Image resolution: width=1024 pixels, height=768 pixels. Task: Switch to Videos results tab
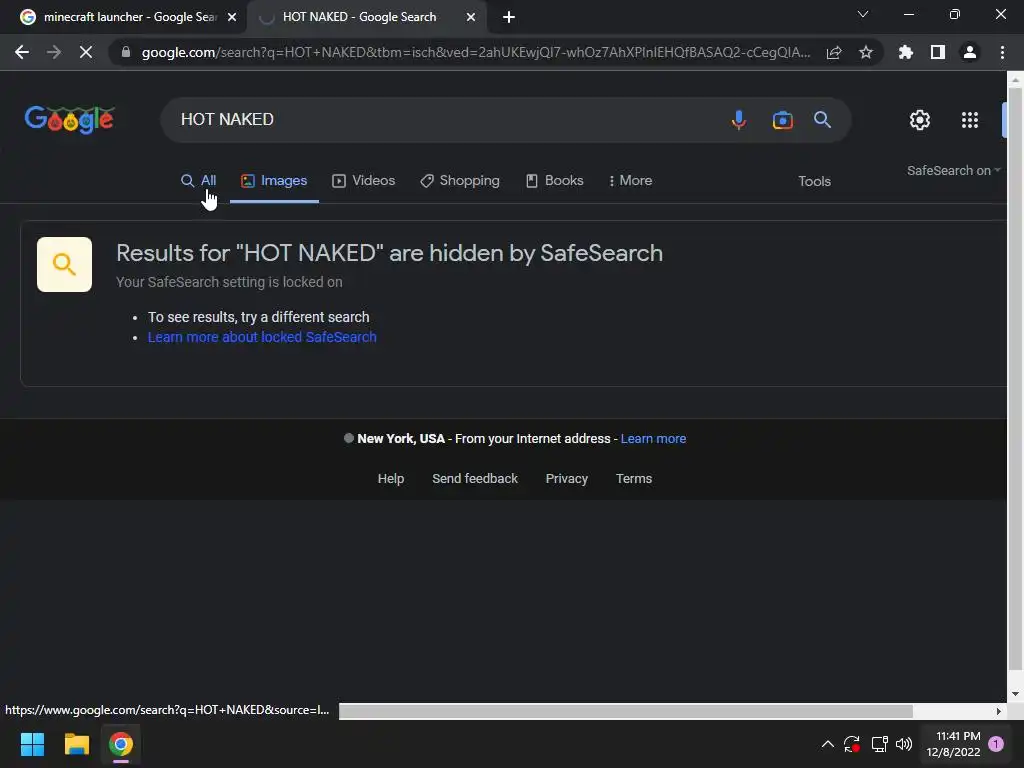[x=364, y=181]
